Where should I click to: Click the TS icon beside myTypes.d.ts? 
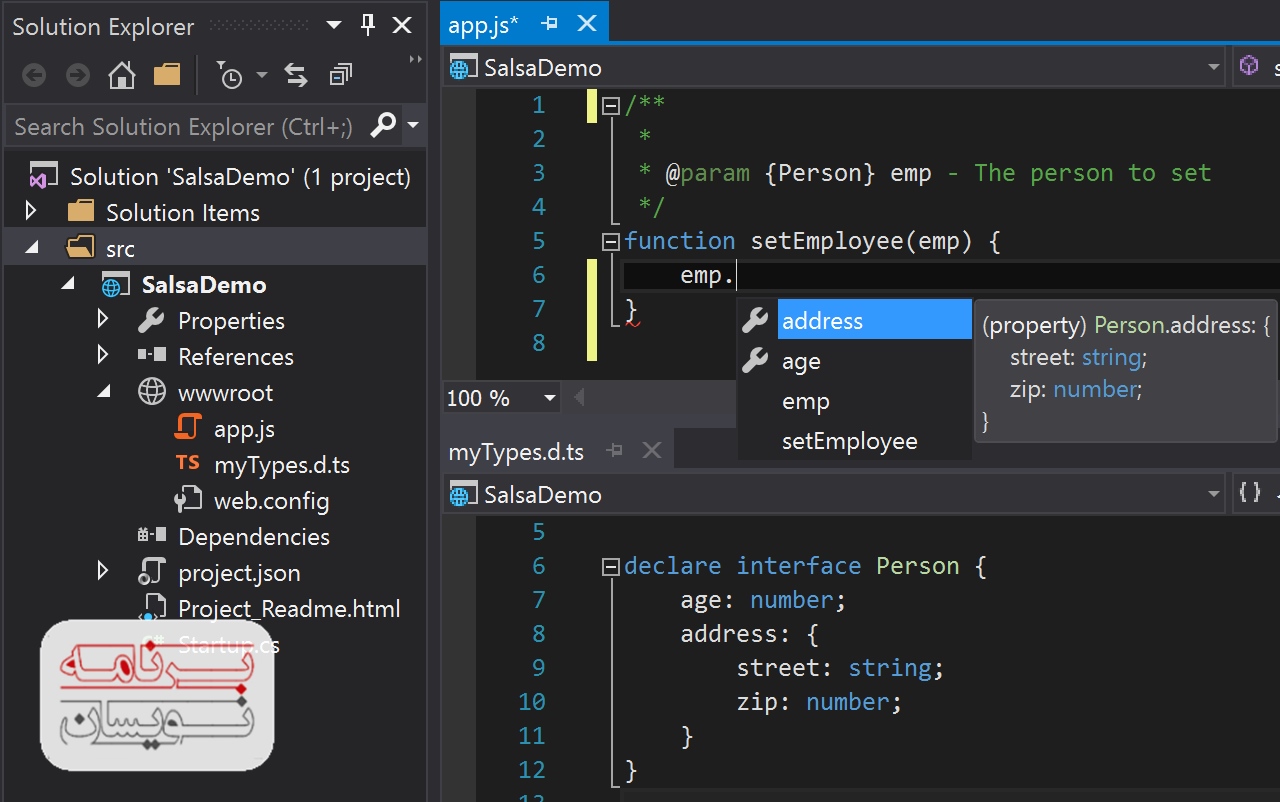pyautogui.click(x=188, y=464)
